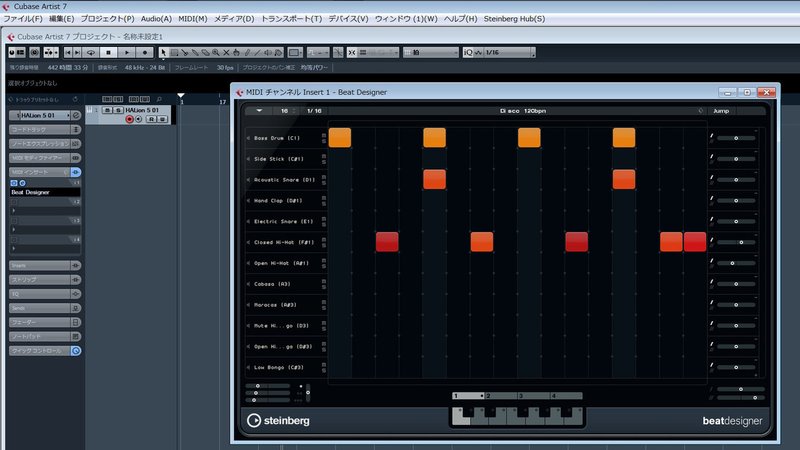This screenshot has width=800, height=450.
Task: Open the プロジェクト(P) menu
Action: click(x=107, y=19)
